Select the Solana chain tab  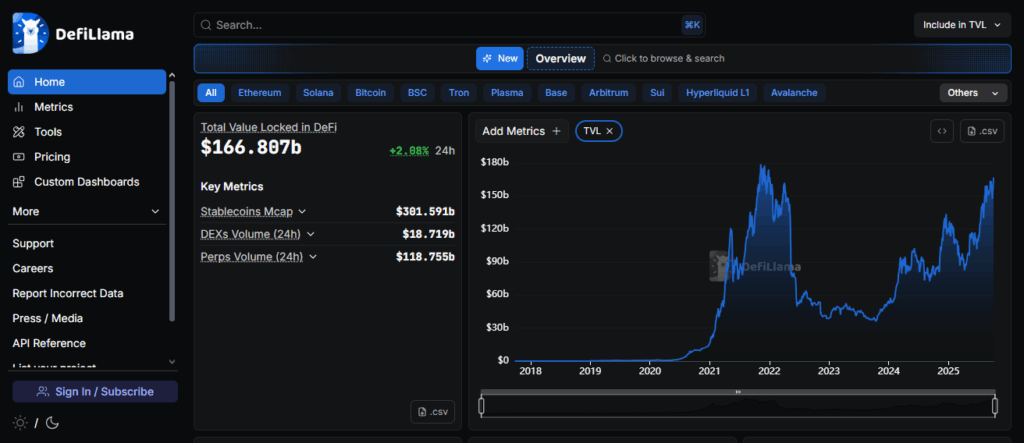[318, 93]
